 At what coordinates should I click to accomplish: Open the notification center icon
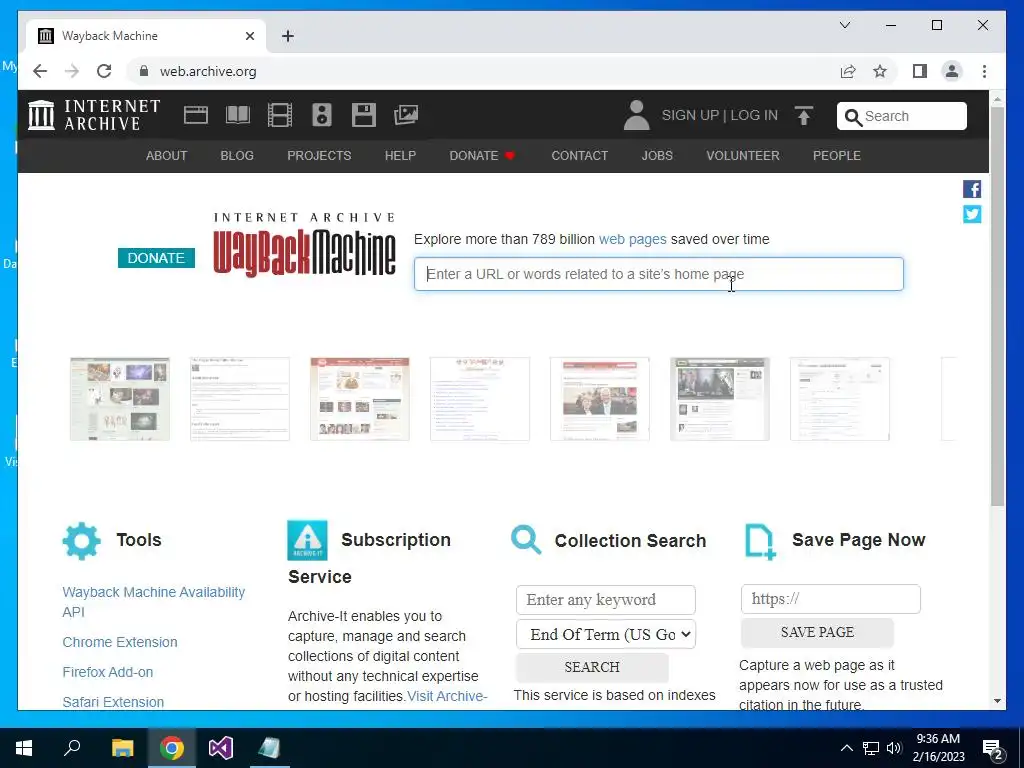(x=993, y=748)
